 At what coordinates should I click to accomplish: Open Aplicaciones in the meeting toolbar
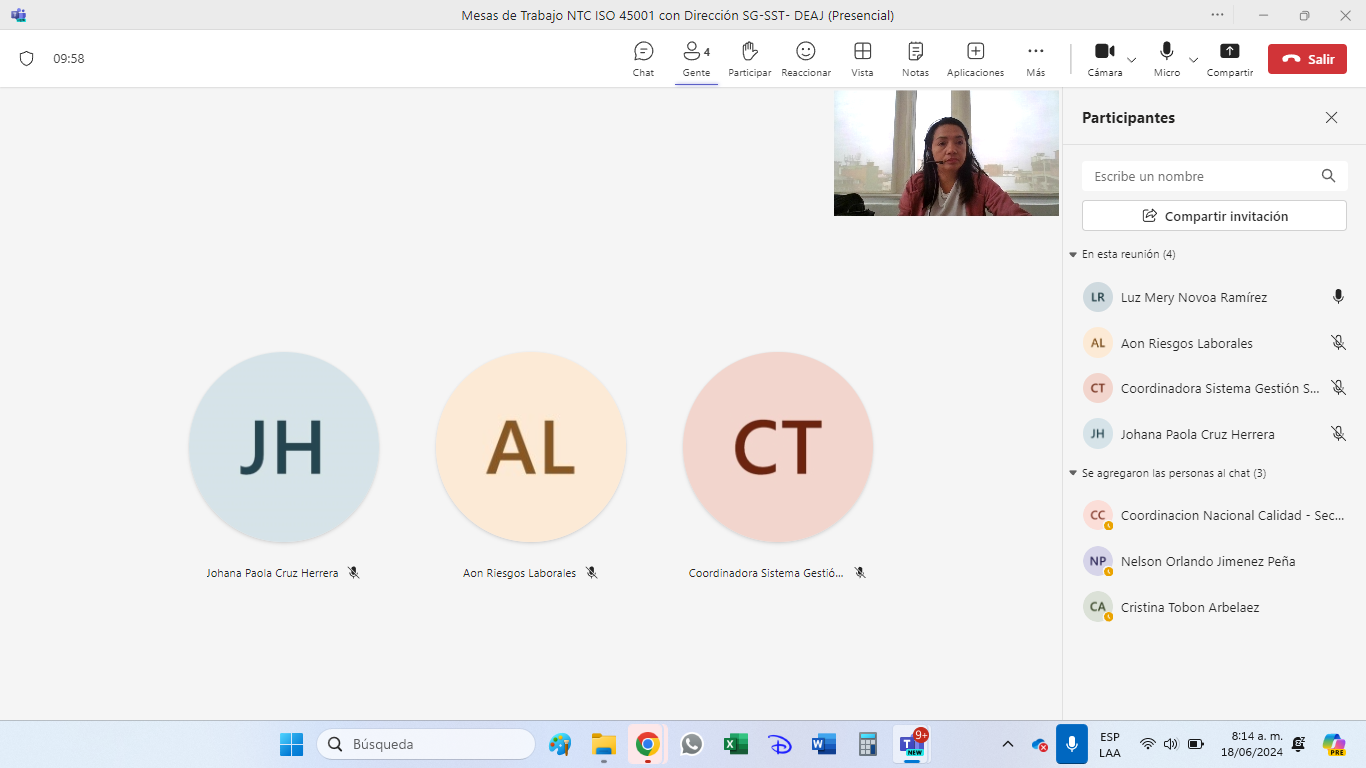pos(975,58)
